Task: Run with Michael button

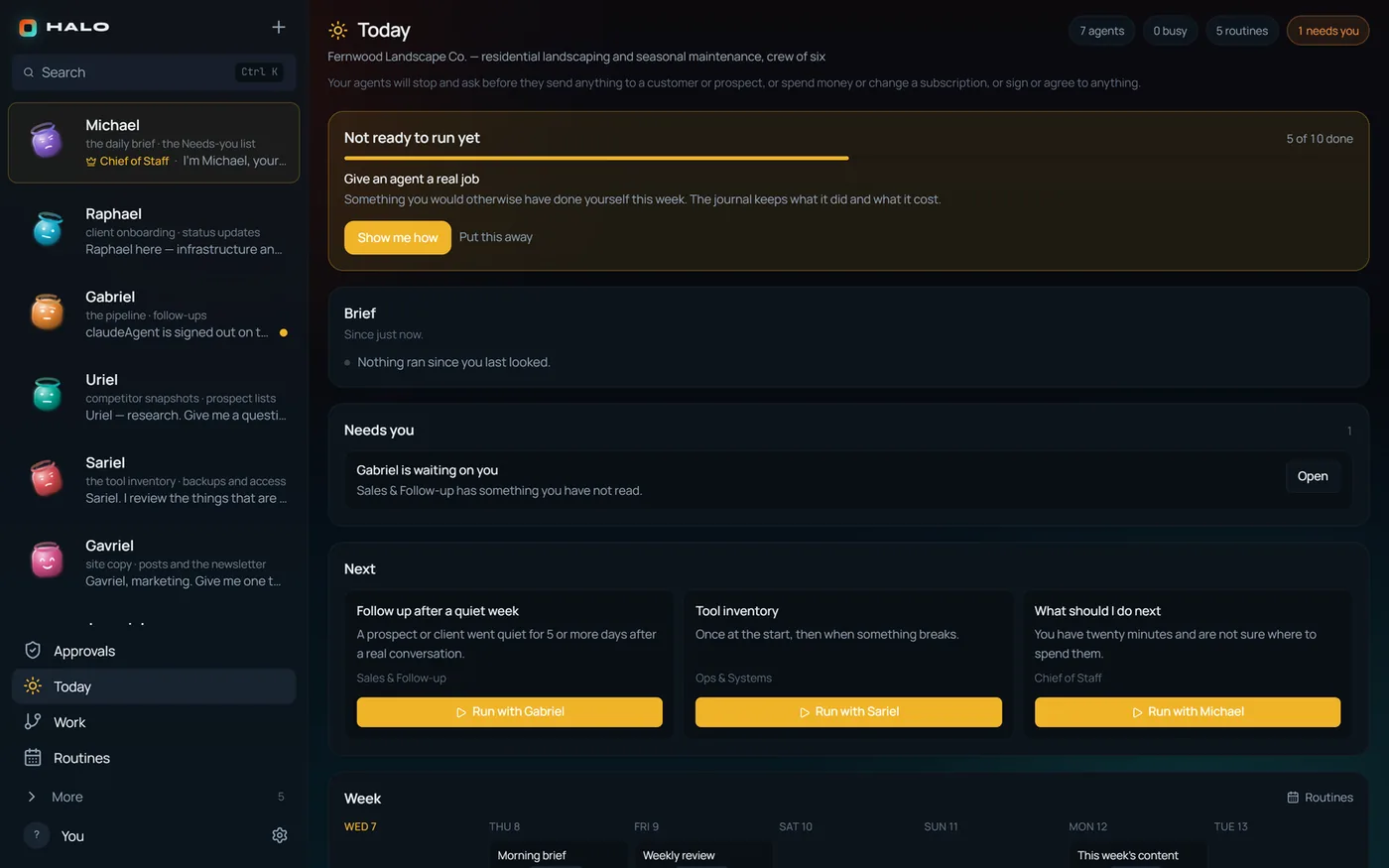Action: (1188, 712)
